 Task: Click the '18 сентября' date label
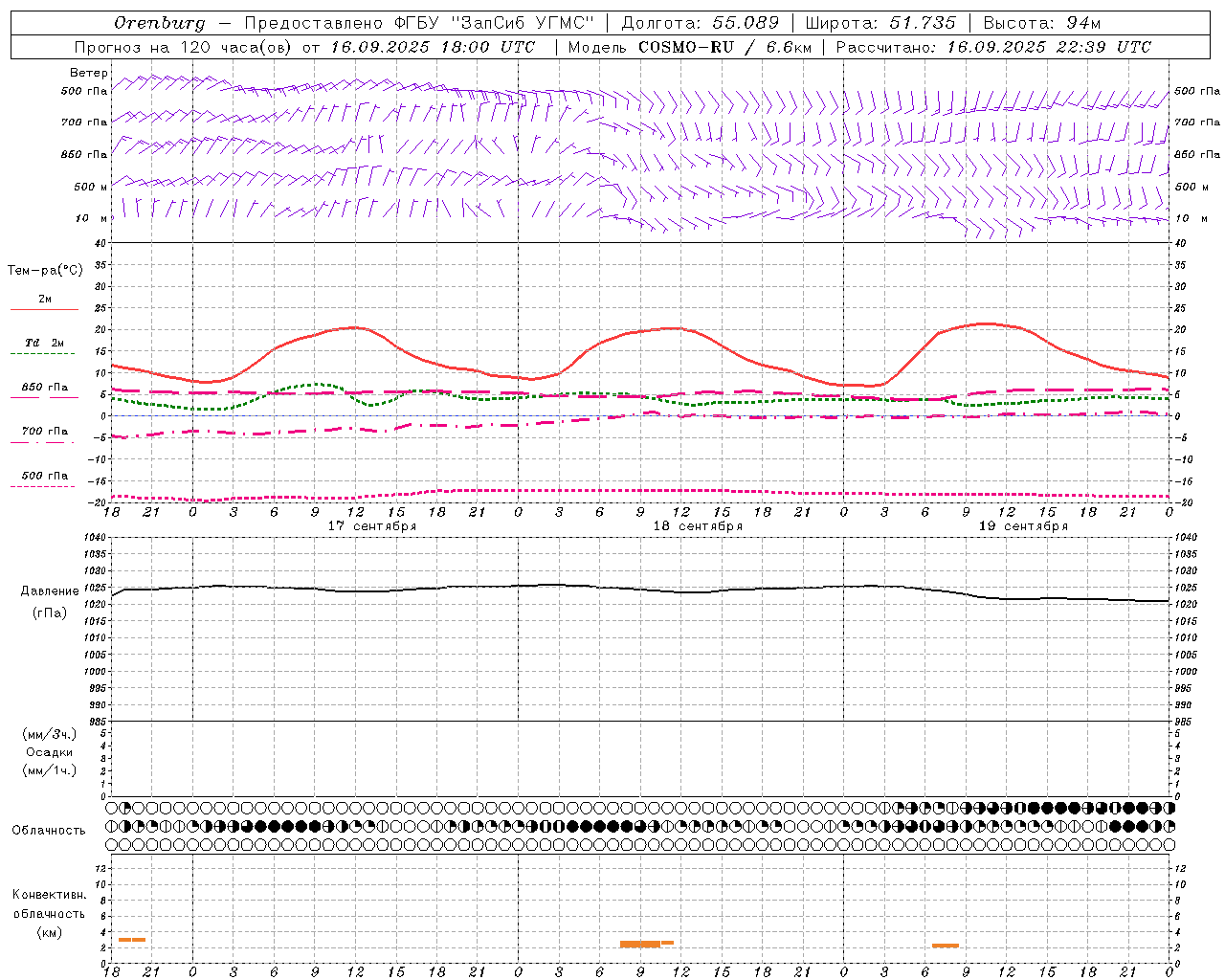pos(698,526)
